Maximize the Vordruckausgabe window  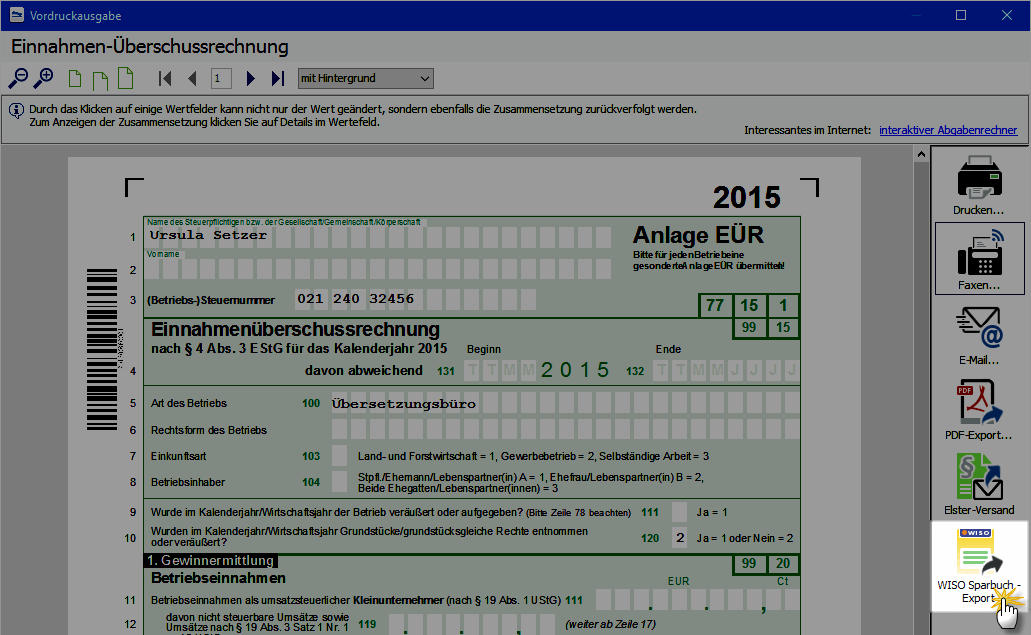tap(961, 15)
